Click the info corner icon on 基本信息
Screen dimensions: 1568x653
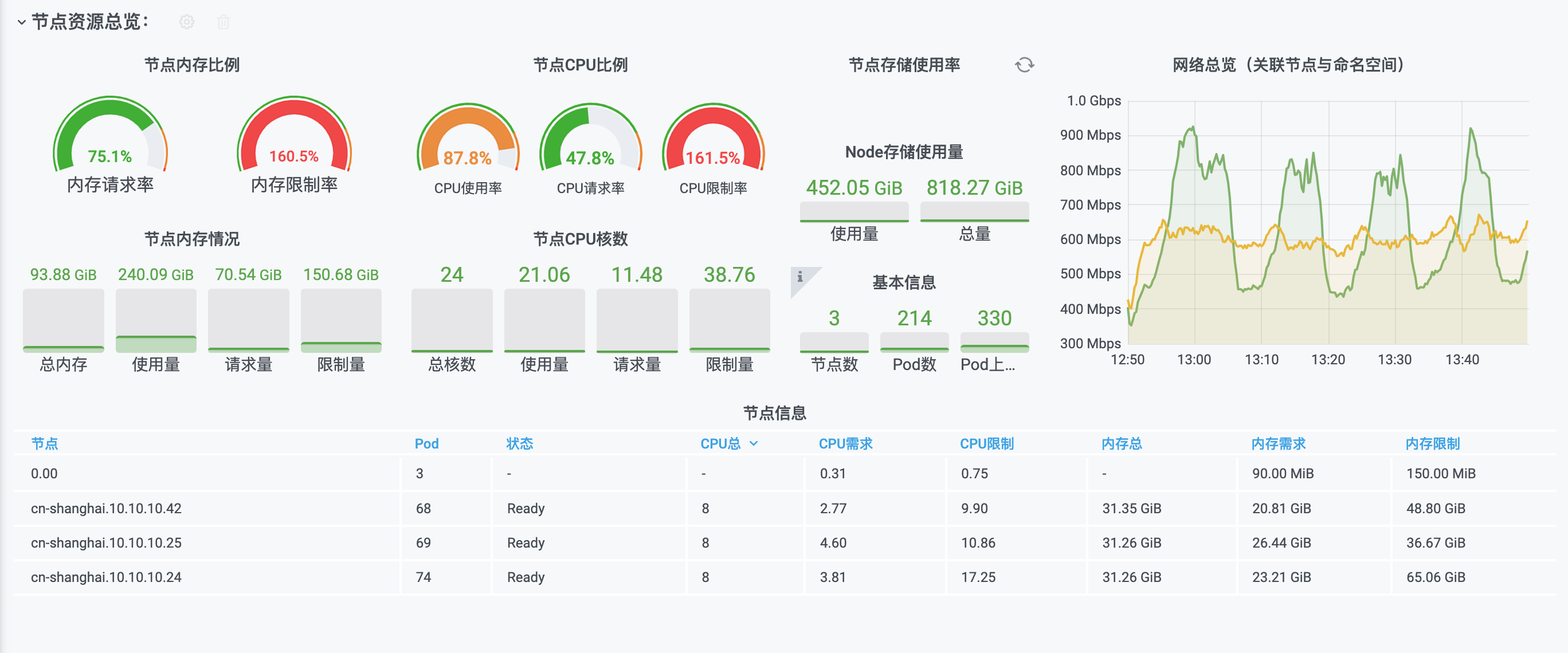tap(799, 276)
